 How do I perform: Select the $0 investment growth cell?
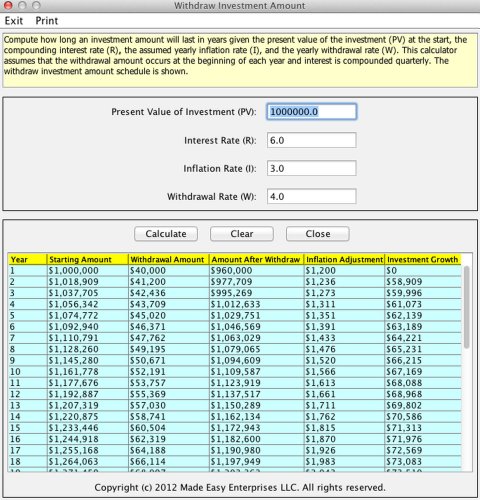pyautogui.click(x=423, y=270)
